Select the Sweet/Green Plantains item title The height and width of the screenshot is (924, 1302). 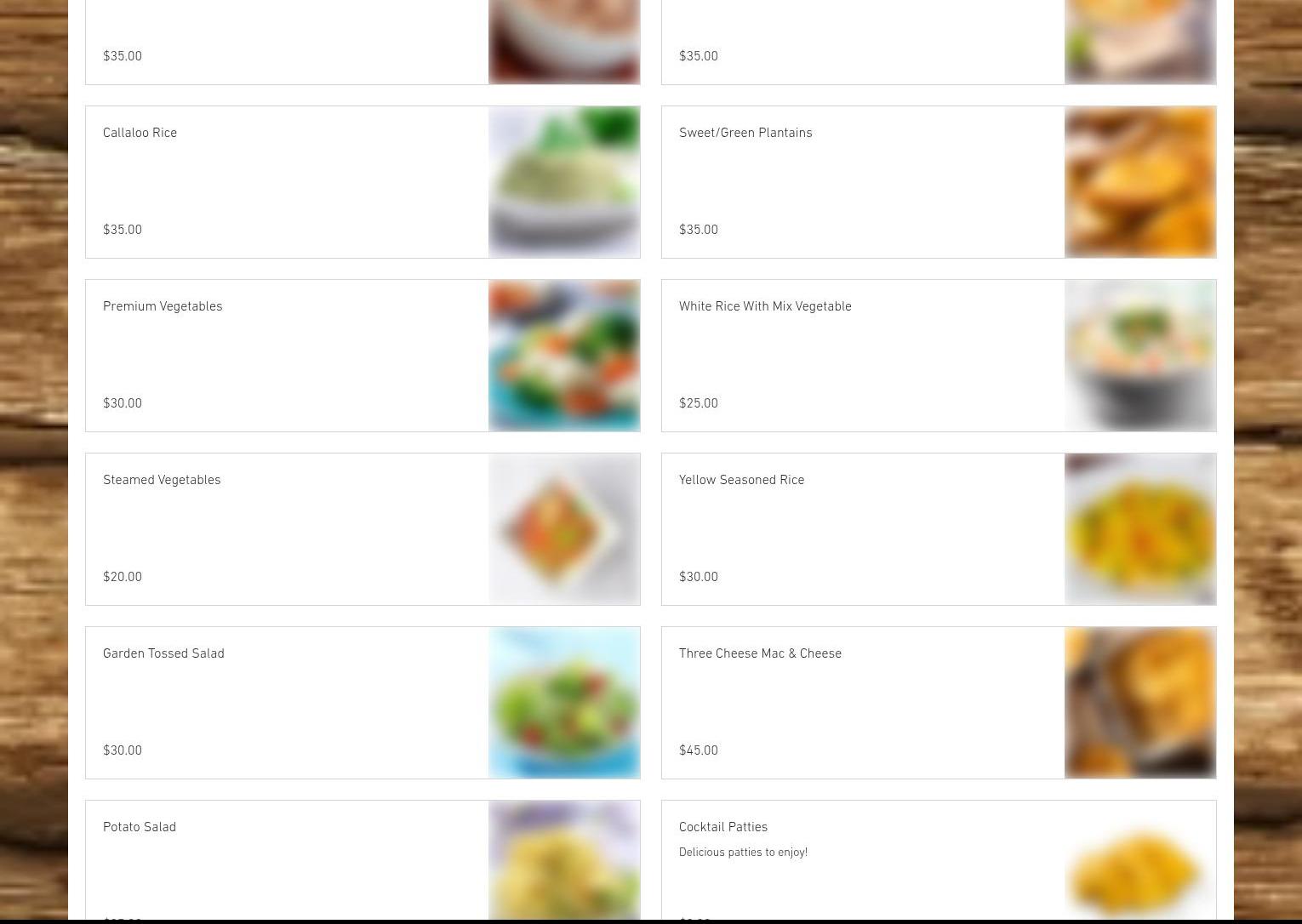pyautogui.click(x=745, y=134)
